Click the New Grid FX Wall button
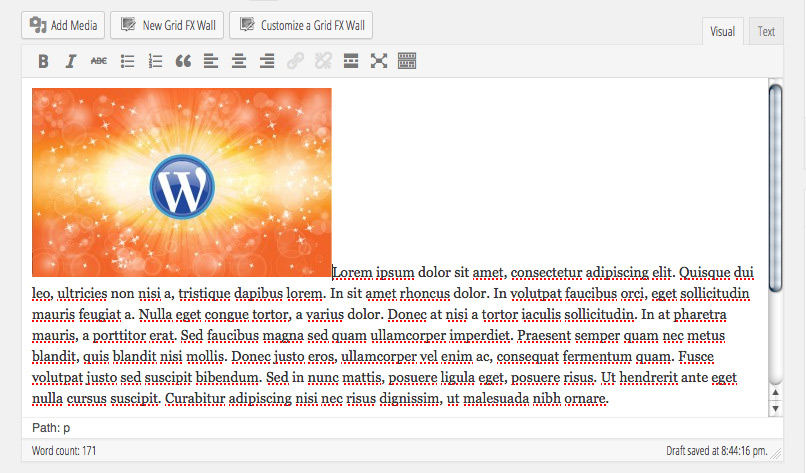 point(166,25)
